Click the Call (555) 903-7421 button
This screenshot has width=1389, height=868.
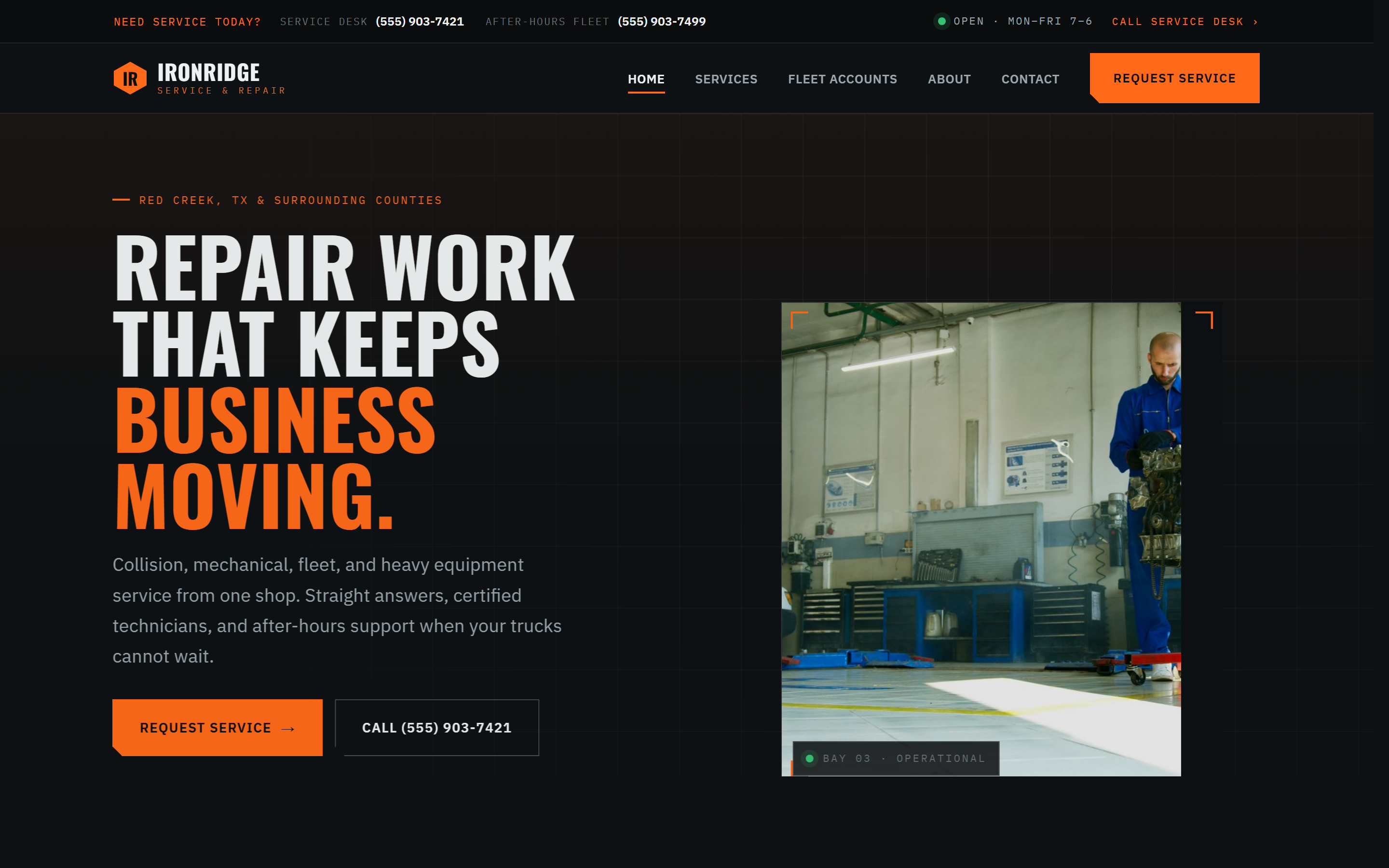(x=436, y=727)
